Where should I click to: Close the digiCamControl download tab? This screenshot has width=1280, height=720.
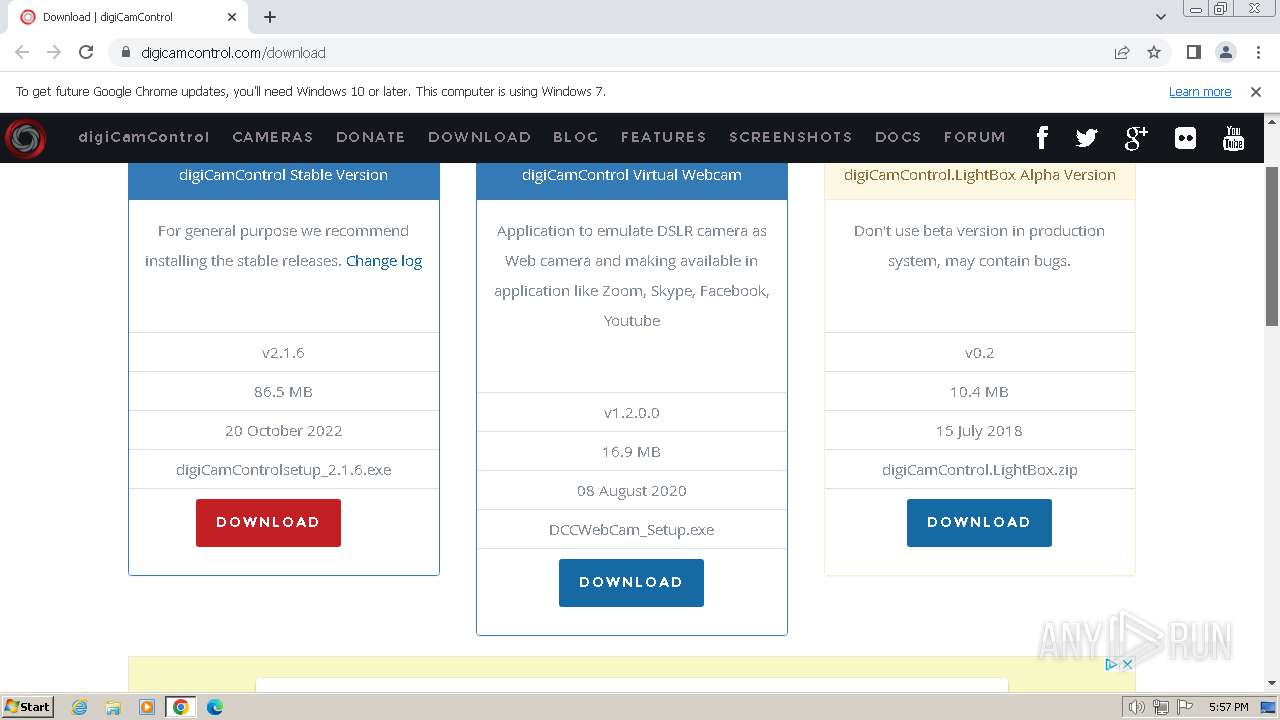tap(232, 17)
